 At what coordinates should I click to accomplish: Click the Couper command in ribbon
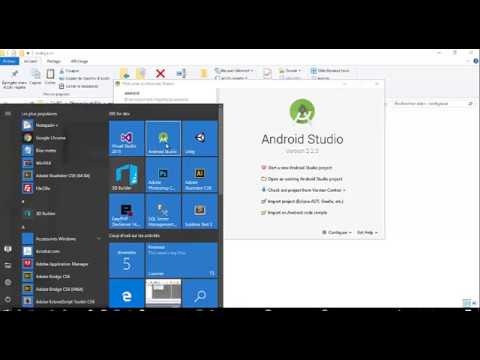click(69, 71)
